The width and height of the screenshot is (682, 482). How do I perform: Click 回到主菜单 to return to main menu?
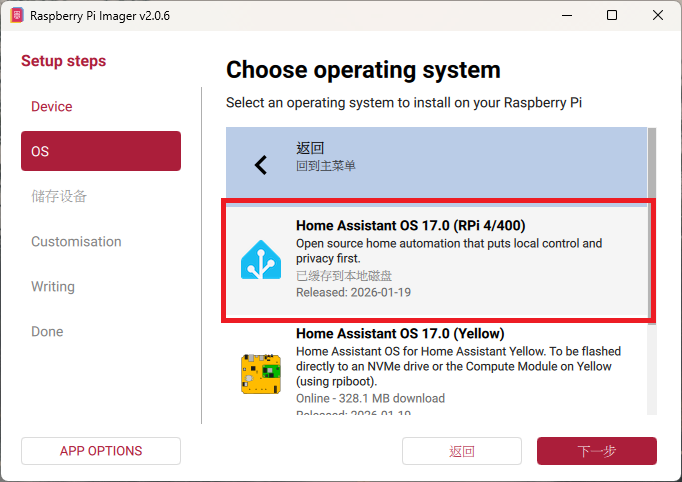tap(326, 166)
